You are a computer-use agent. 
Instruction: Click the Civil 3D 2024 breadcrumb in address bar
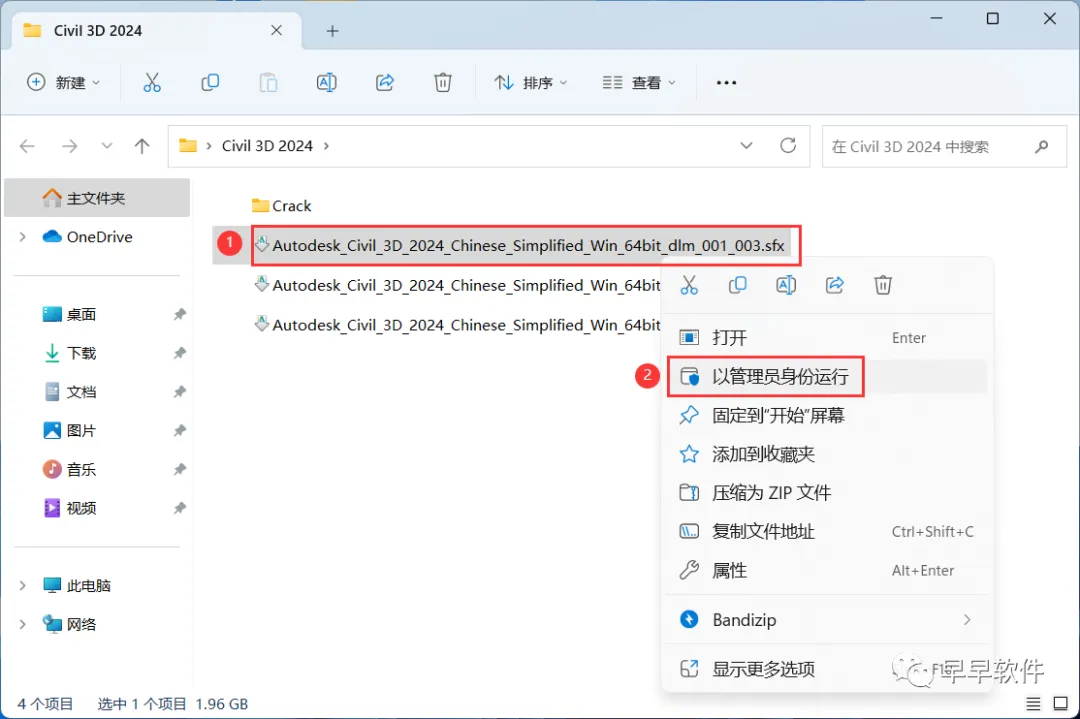coord(267,146)
